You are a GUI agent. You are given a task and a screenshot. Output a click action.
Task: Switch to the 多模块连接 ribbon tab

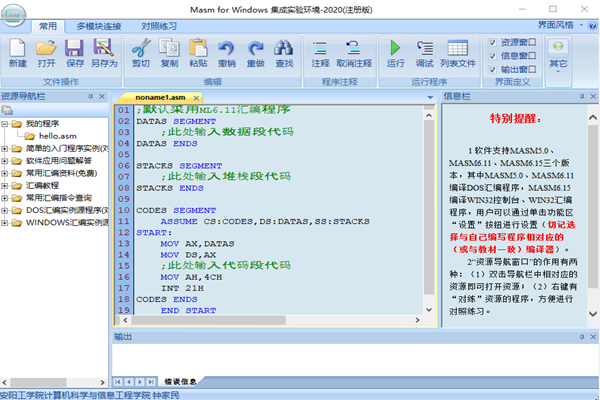point(99,26)
